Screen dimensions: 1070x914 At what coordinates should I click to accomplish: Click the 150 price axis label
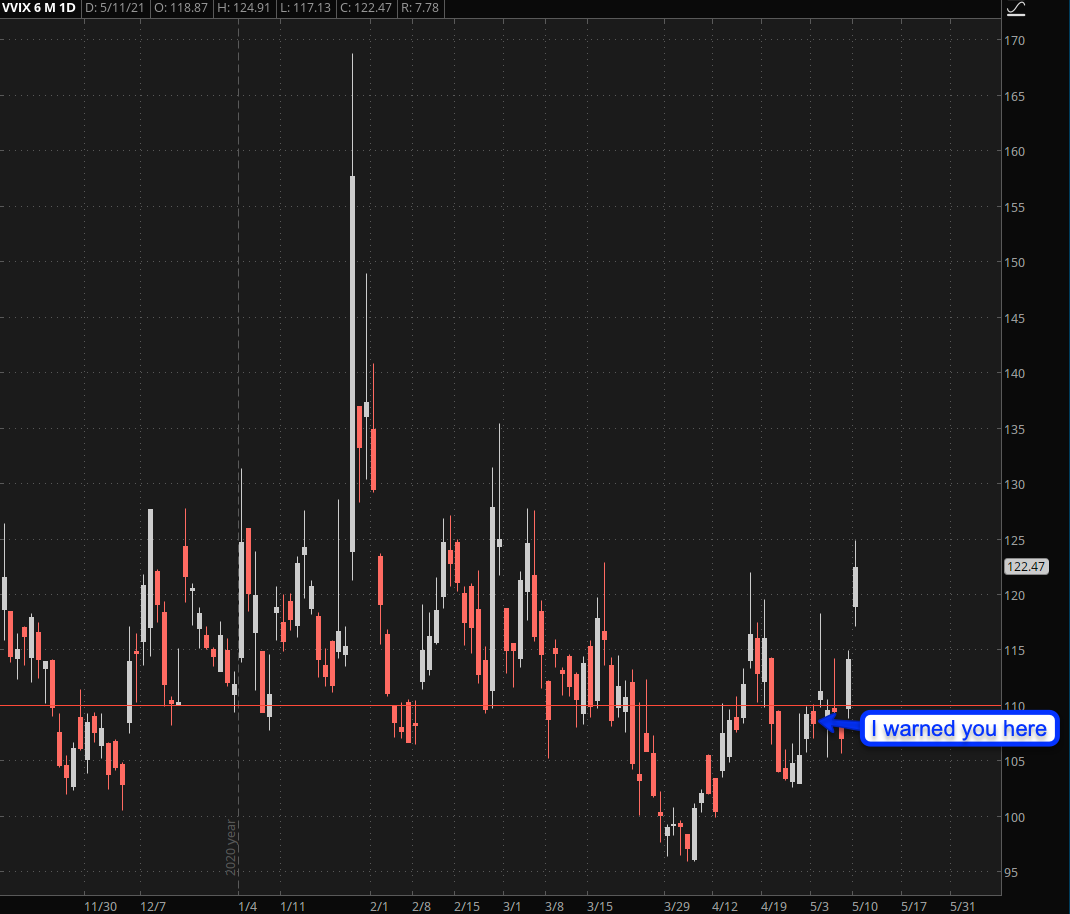pos(1015,262)
